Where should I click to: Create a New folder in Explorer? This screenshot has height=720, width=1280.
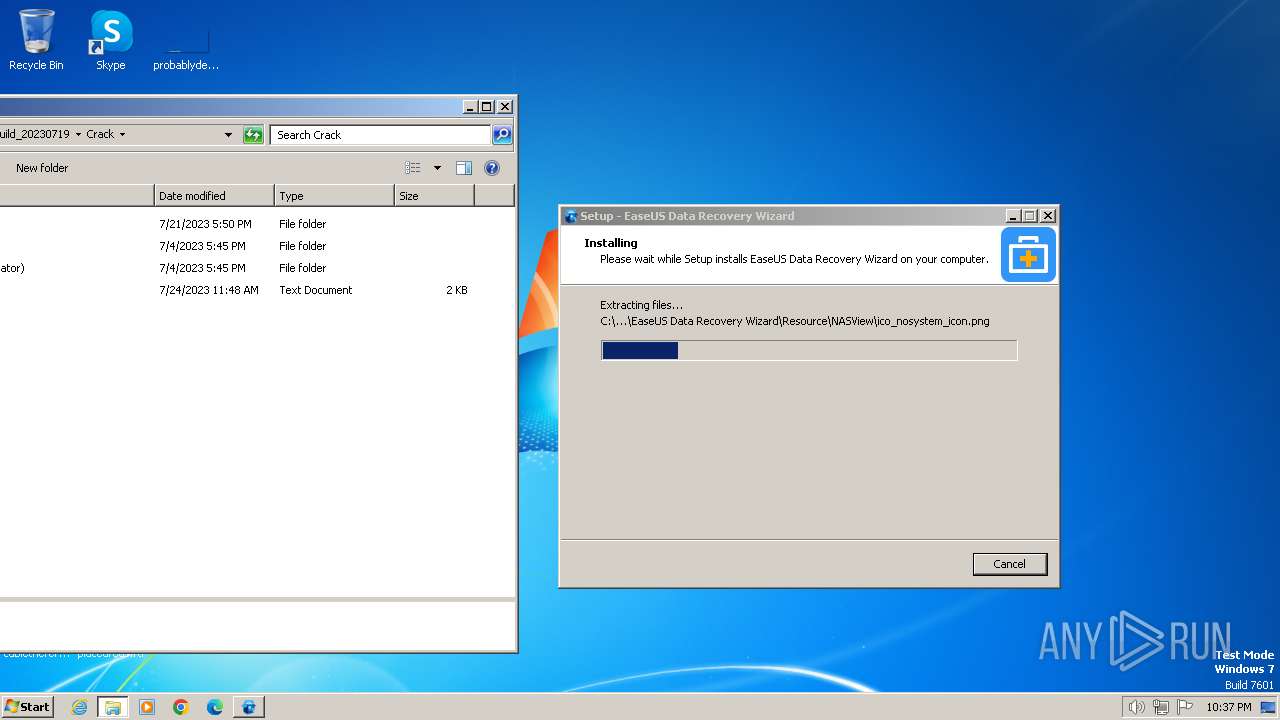42,168
